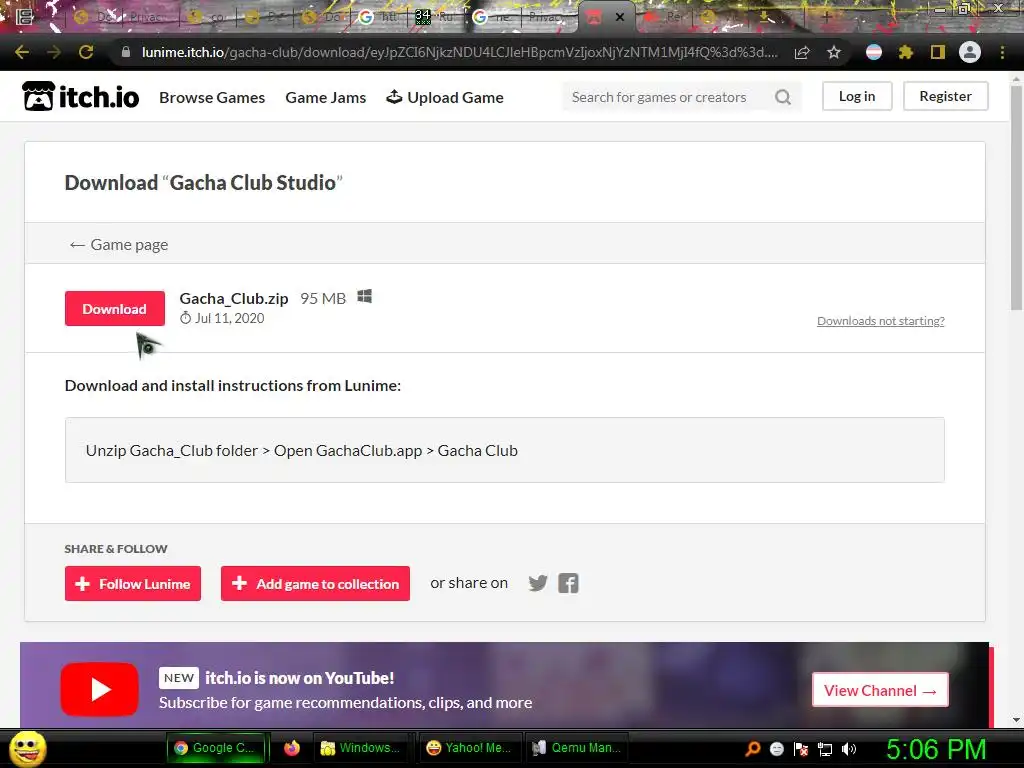The width and height of the screenshot is (1024, 768).
Task: Click the tab search icon at top-left
Action: [x=24, y=16]
